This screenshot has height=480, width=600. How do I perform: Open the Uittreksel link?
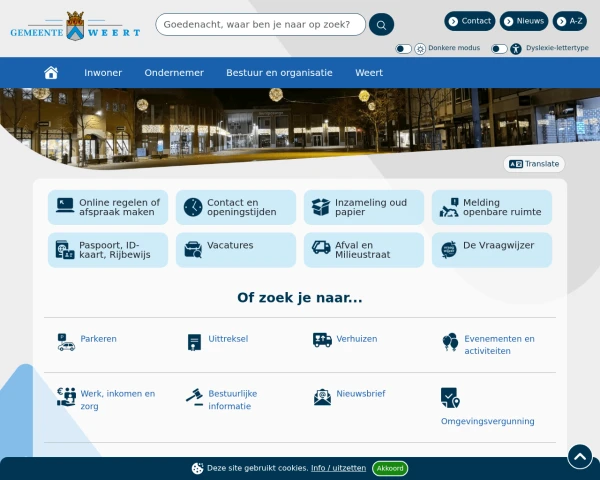228,339
